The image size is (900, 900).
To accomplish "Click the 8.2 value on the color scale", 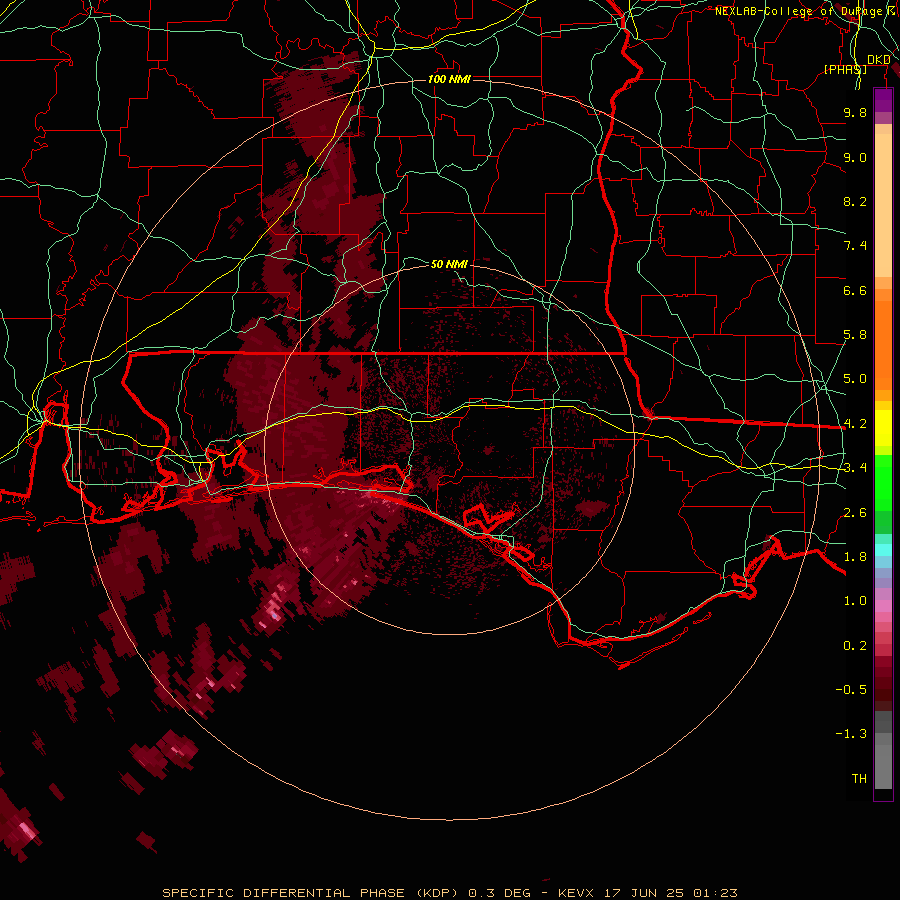I will [x=855, y=201].
